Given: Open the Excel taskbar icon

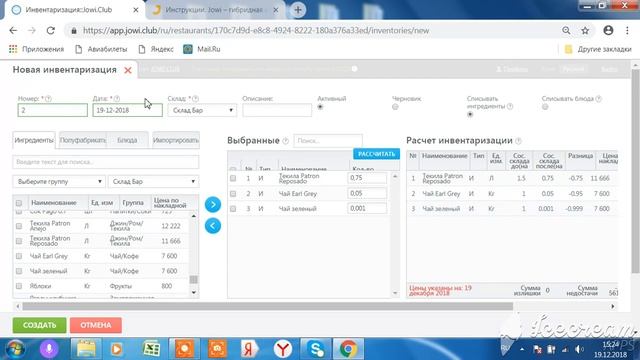Looking at the screenshot, I should (151, 349).
